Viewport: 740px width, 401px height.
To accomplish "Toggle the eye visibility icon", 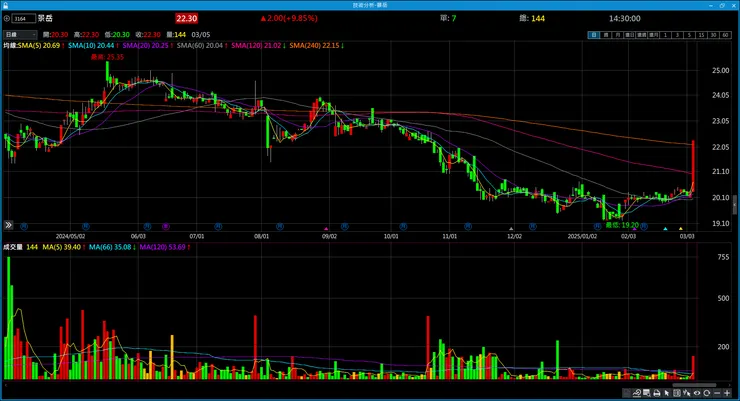I will click(697, 393).
